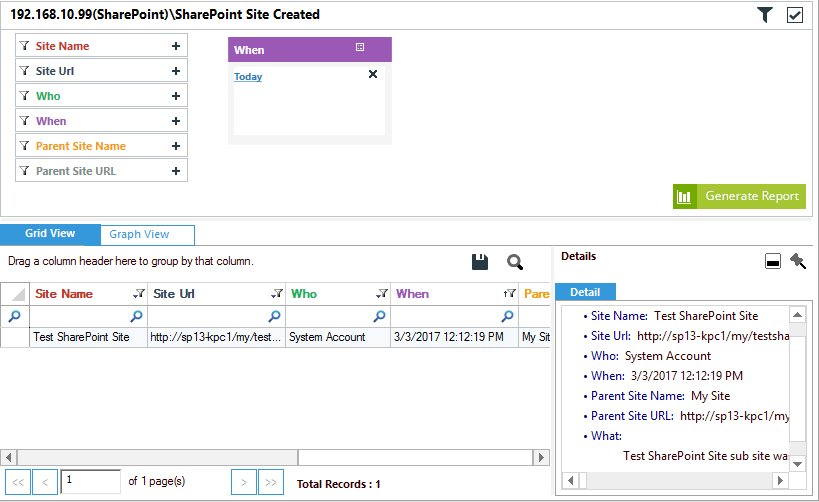Screen dimensions: 819x502
Task: Save grid data using floppy disk icon
Action: [479, 262]
